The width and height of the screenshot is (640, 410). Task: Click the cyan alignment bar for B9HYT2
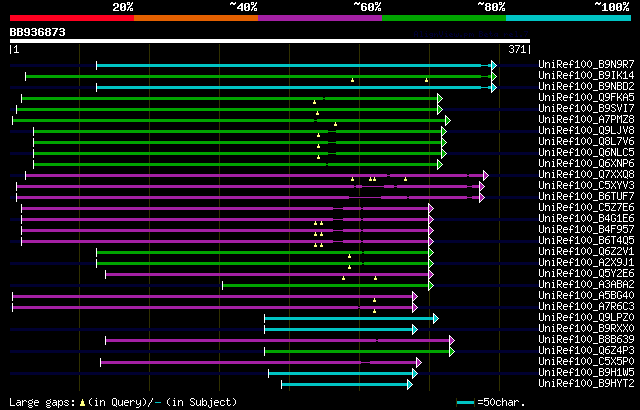pyautogui.click(x=344, y=385)
